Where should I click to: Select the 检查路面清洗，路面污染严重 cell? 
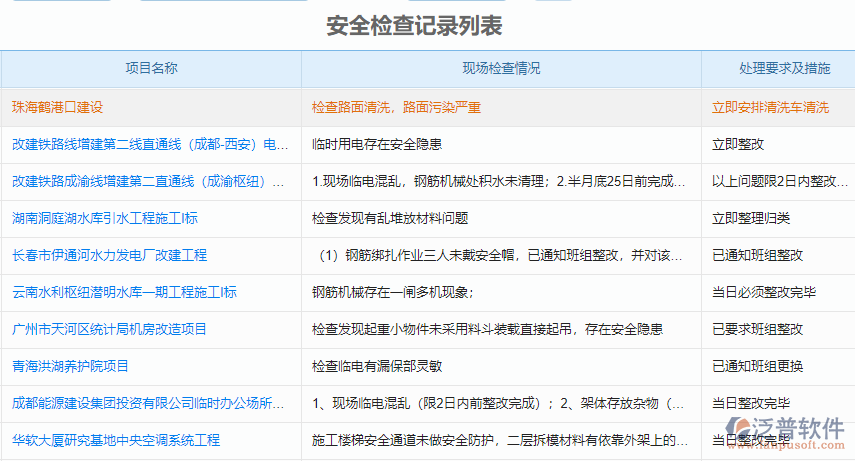tap(396, 107)
